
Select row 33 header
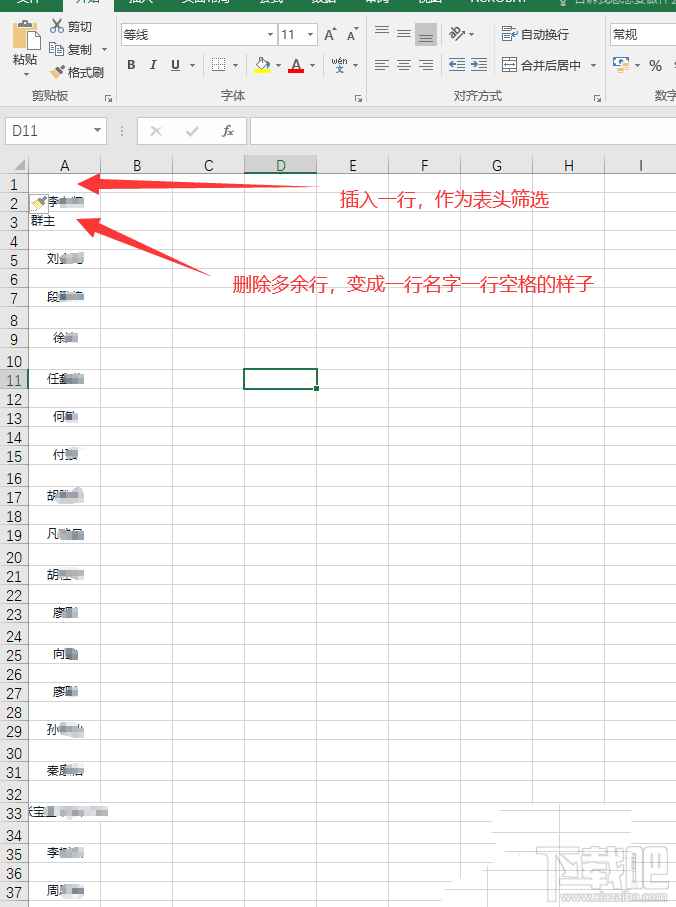point(14,813)
